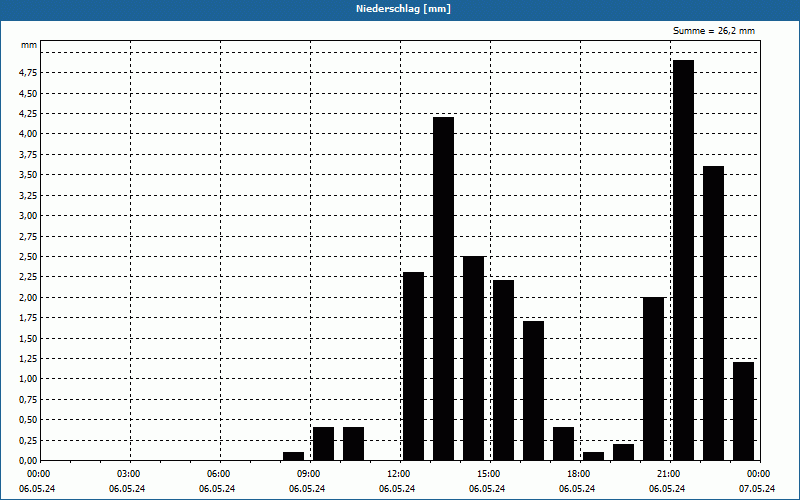
Task: Click the 0,40 mm bar right after 09:00
Action: (x=323, y=444)
